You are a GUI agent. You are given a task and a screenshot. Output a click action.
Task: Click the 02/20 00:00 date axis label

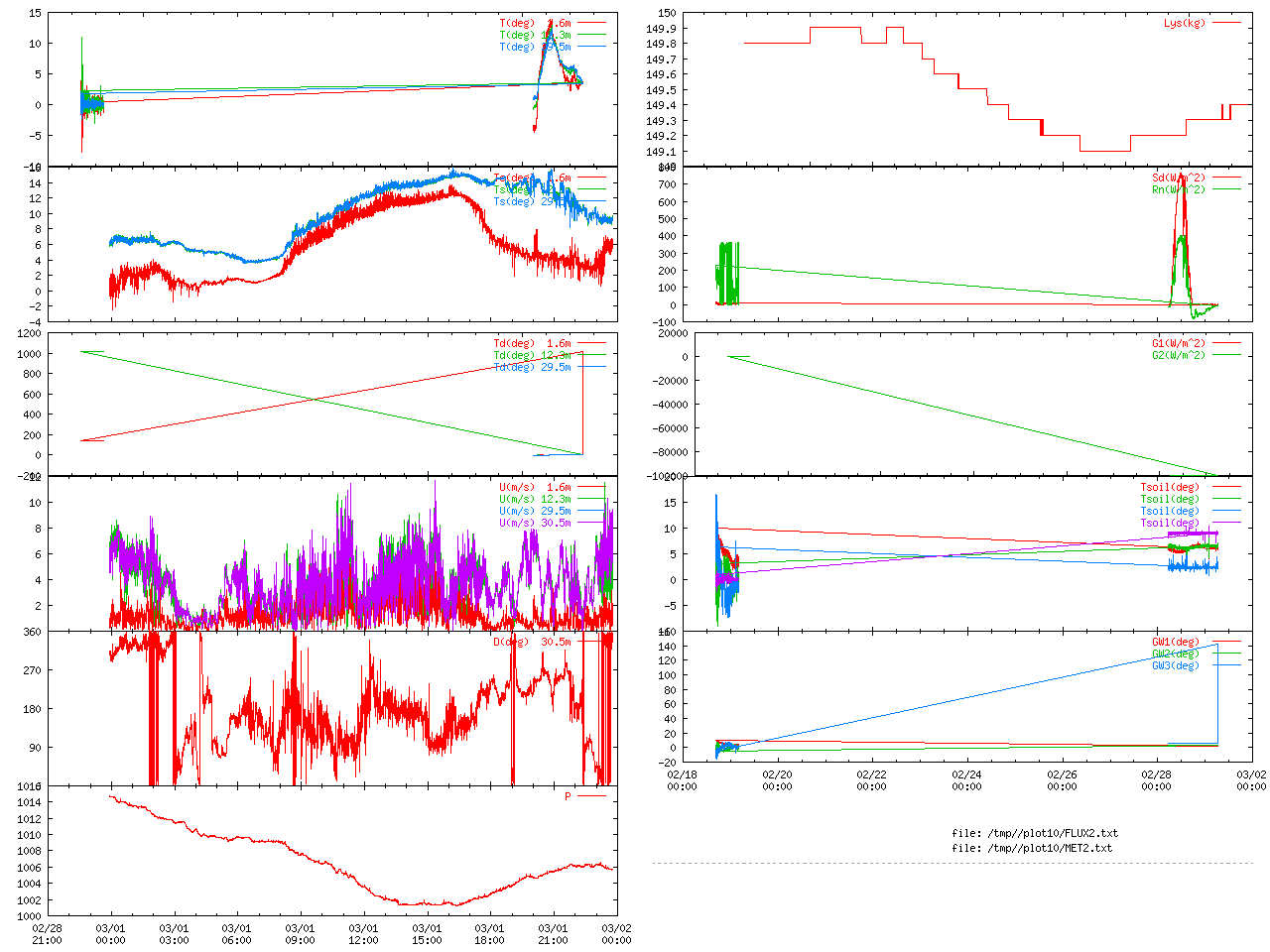click(x=777, y=780)
